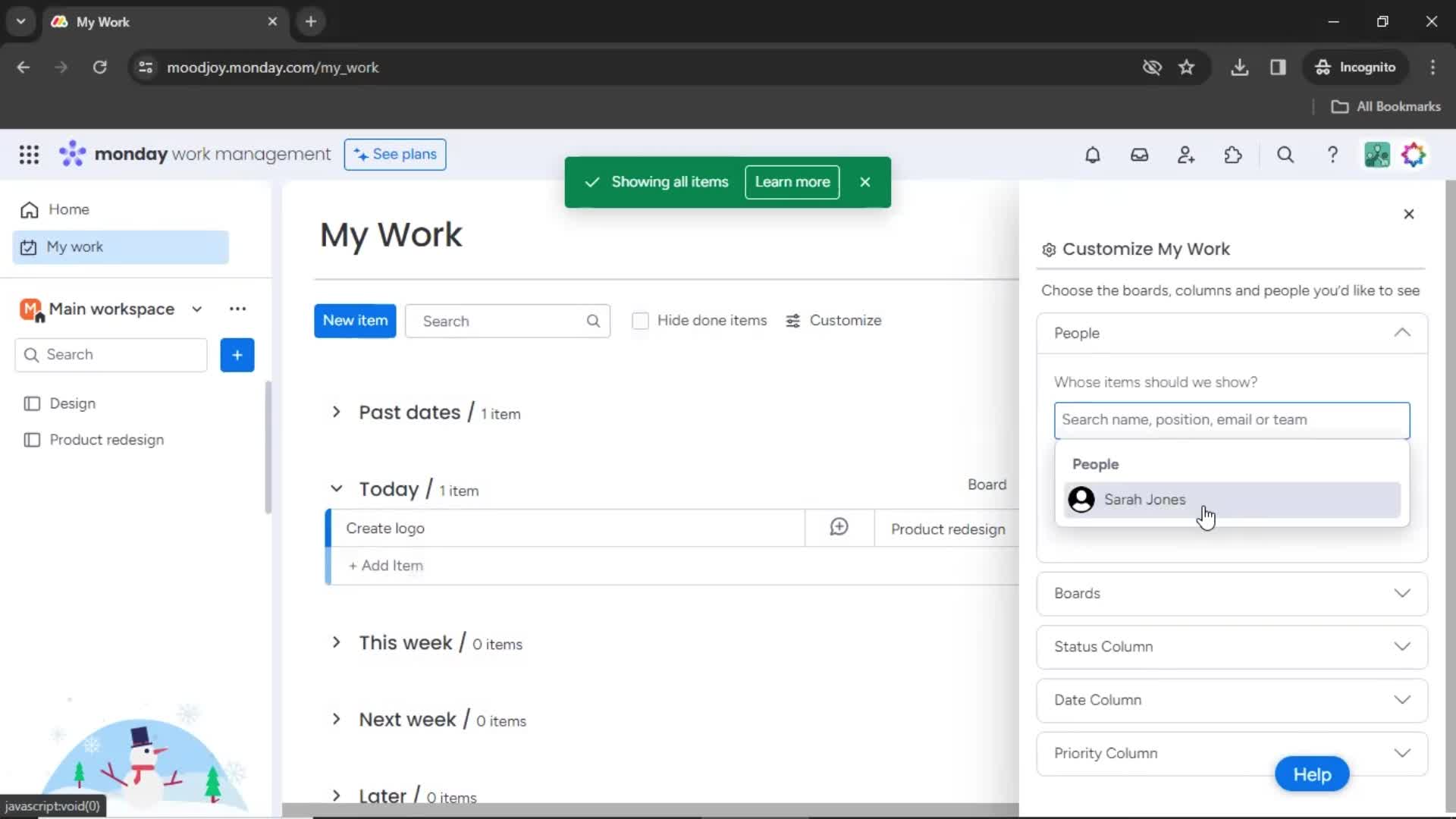1456x819 pixels.
Task: Click Learn more in the notification
Action: (792, 182)
